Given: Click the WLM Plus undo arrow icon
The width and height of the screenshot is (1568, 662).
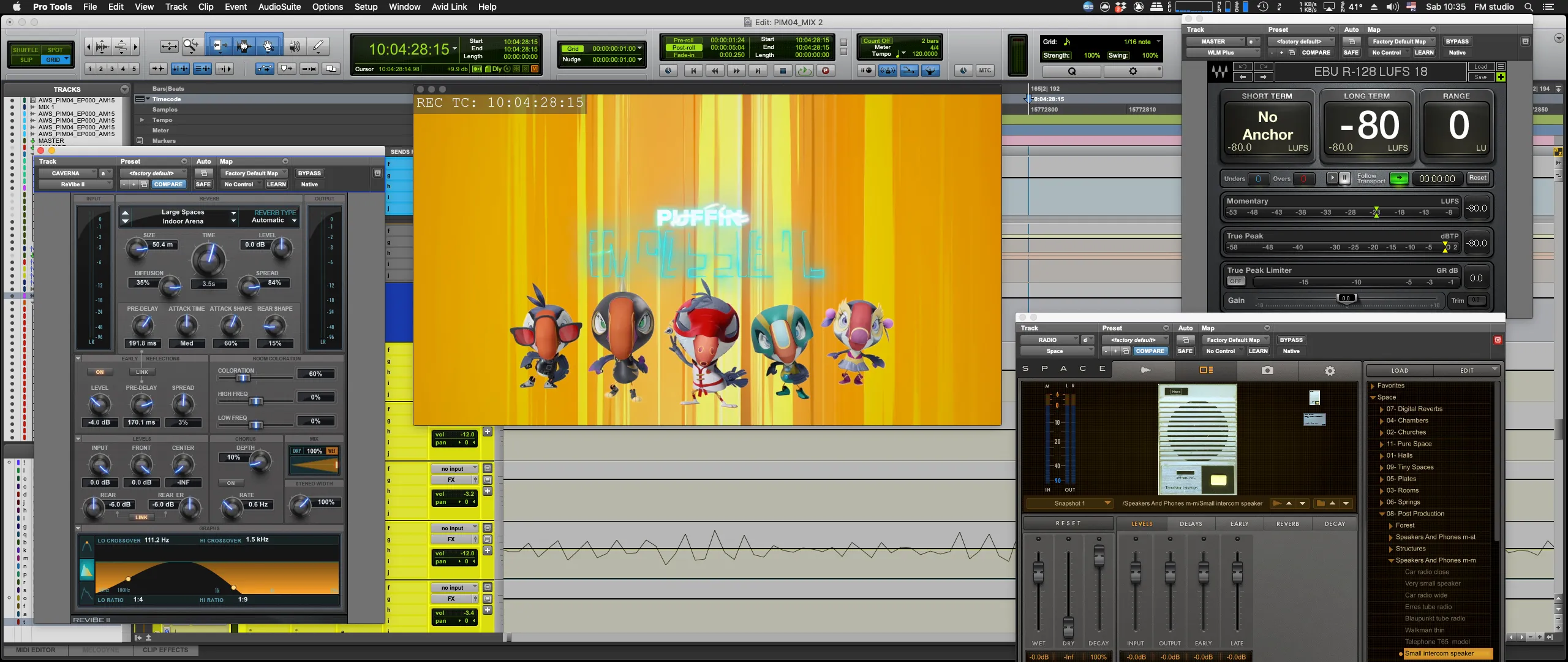Looking at the screenshot, I should coord(1242,66).
